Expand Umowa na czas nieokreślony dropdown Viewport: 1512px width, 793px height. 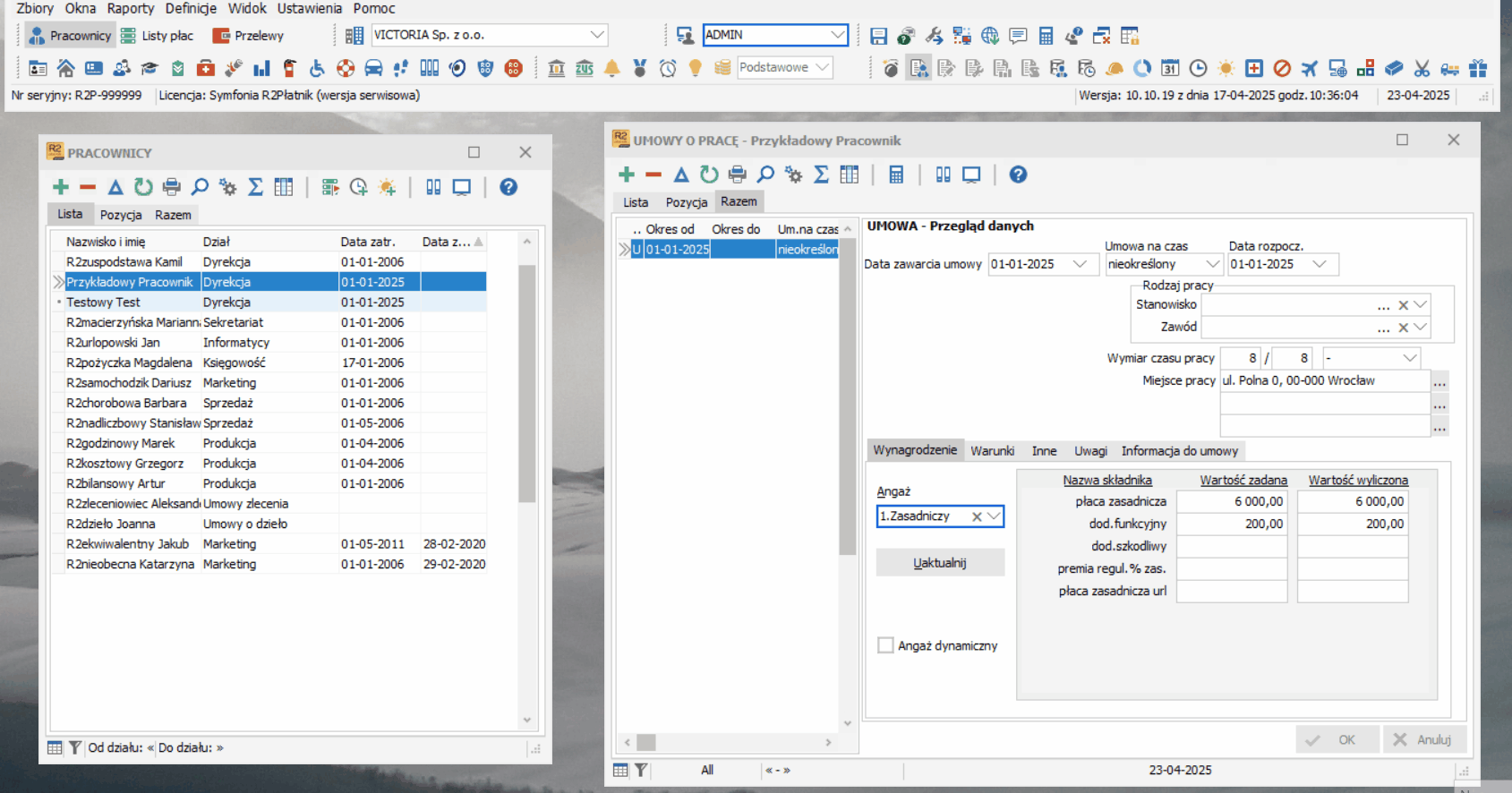point(1212,264)
